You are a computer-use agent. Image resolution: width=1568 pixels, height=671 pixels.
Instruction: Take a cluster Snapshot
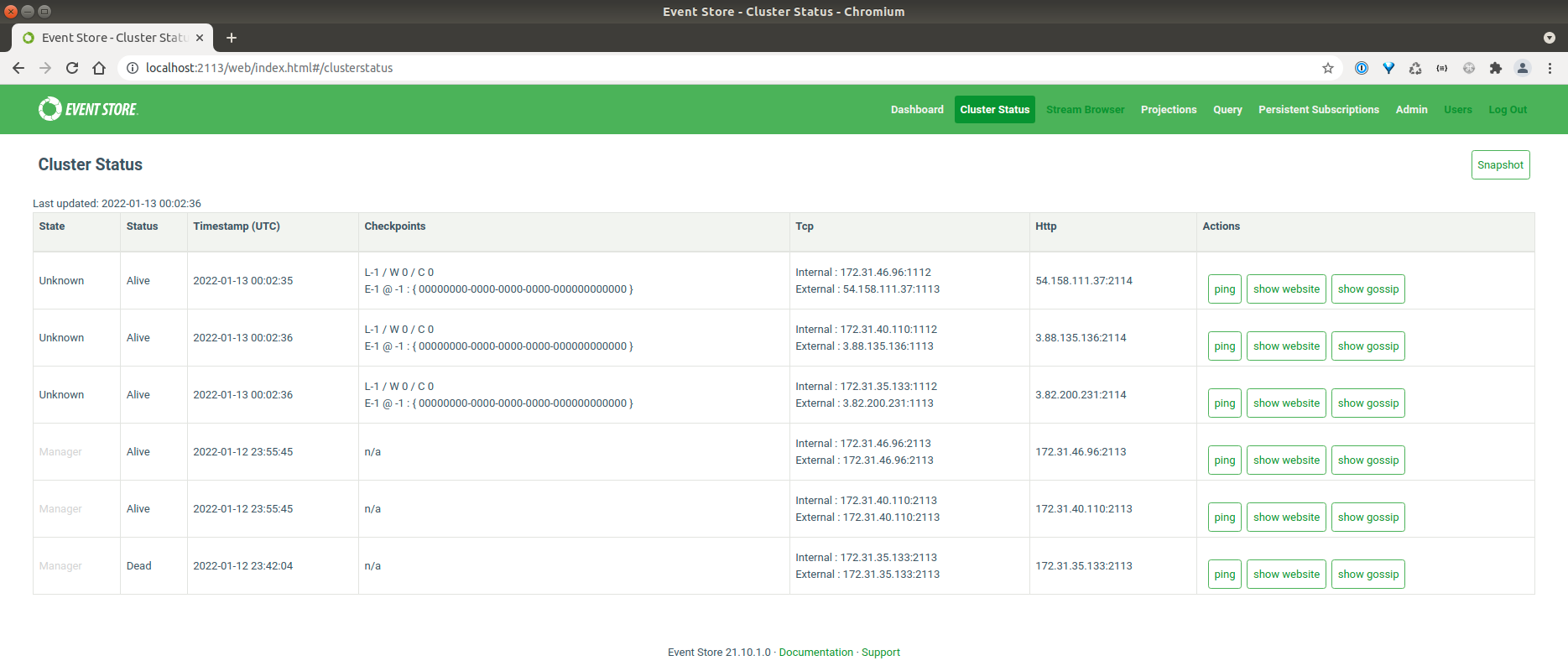coord(1500,165)
